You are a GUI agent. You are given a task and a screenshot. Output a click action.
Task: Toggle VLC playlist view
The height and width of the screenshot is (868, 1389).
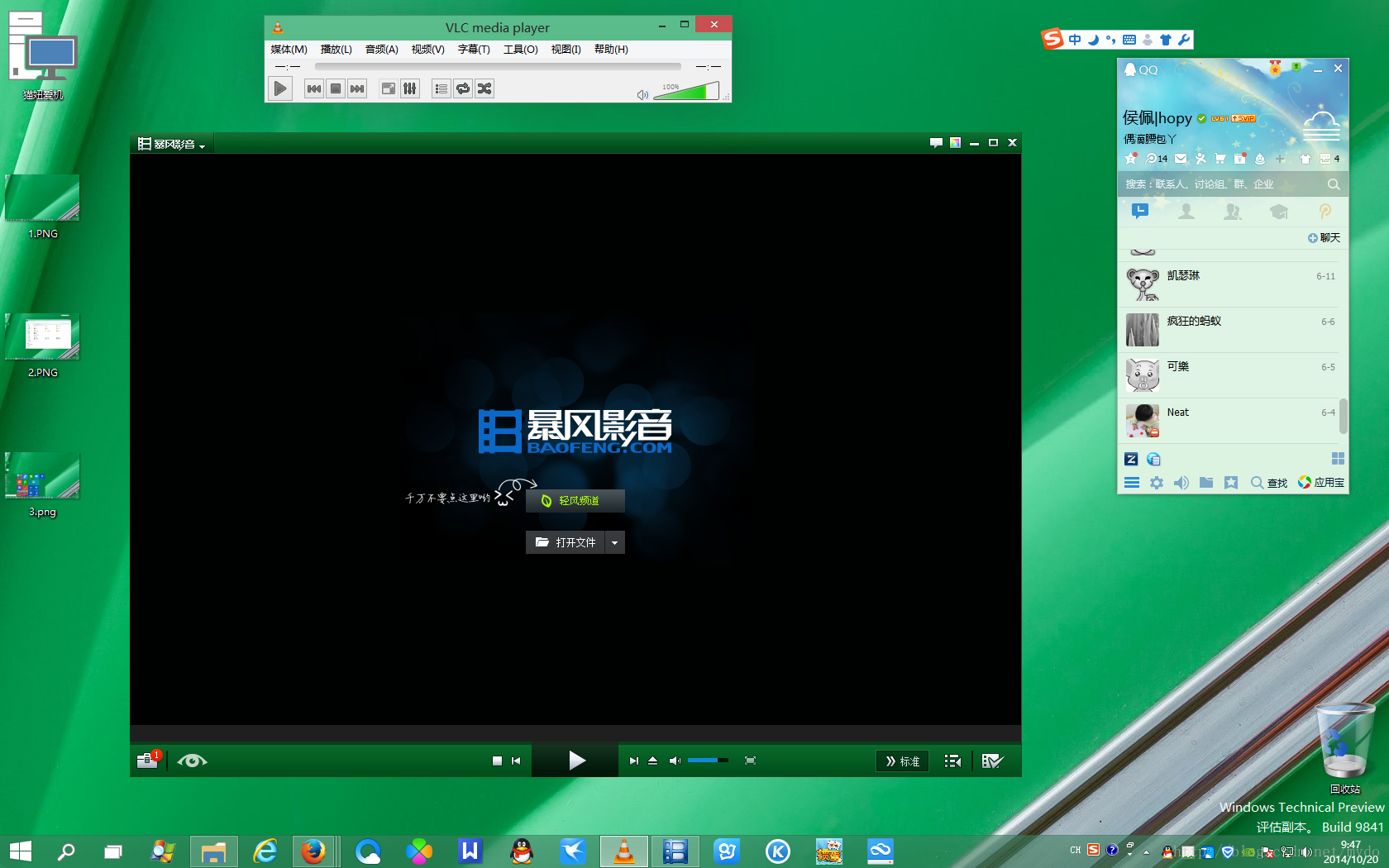(442, 88)
